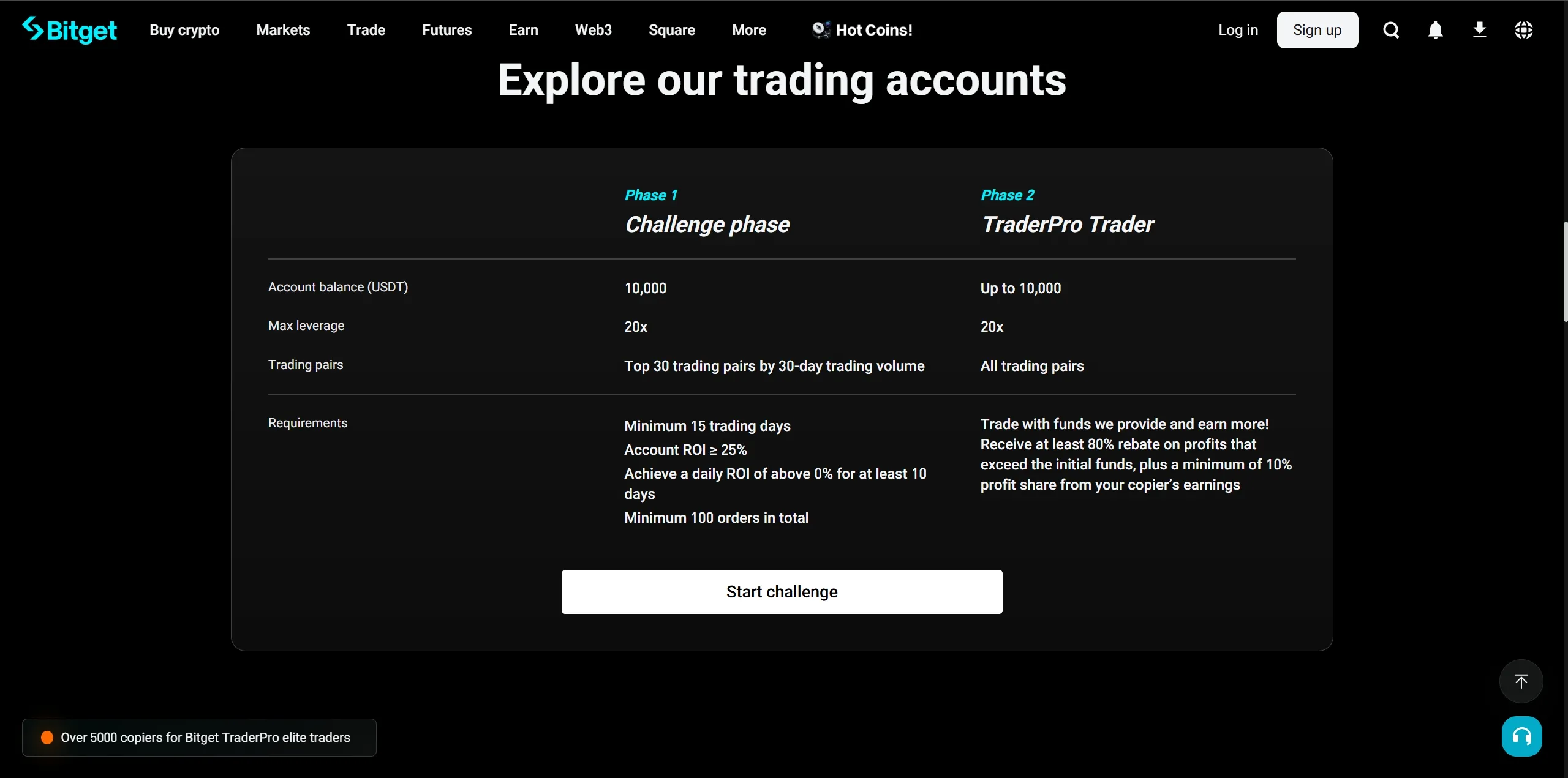
Task: Open the search icon
Action: (x=1391, y=30)
